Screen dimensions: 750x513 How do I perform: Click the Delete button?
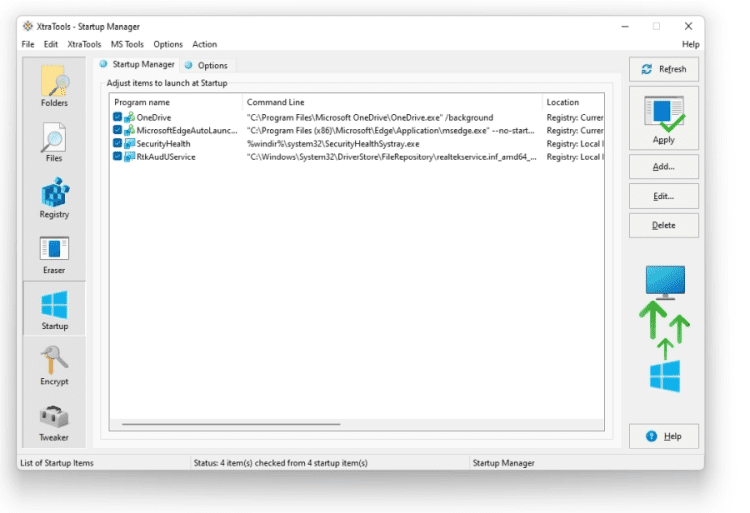click(x=663, y=225)
